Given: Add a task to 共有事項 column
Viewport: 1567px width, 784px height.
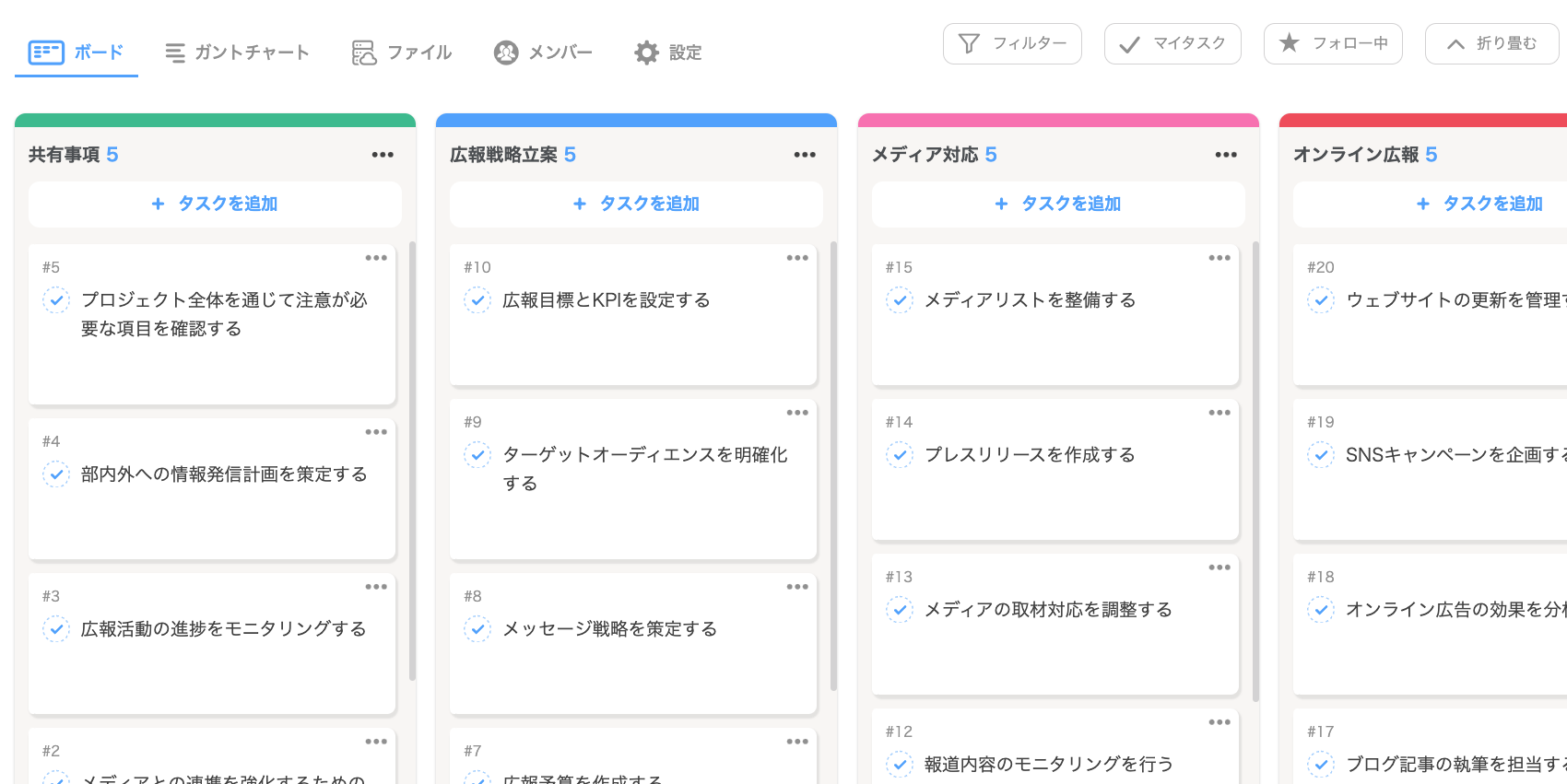Looking at the screenshot, I should pos(215,204).
